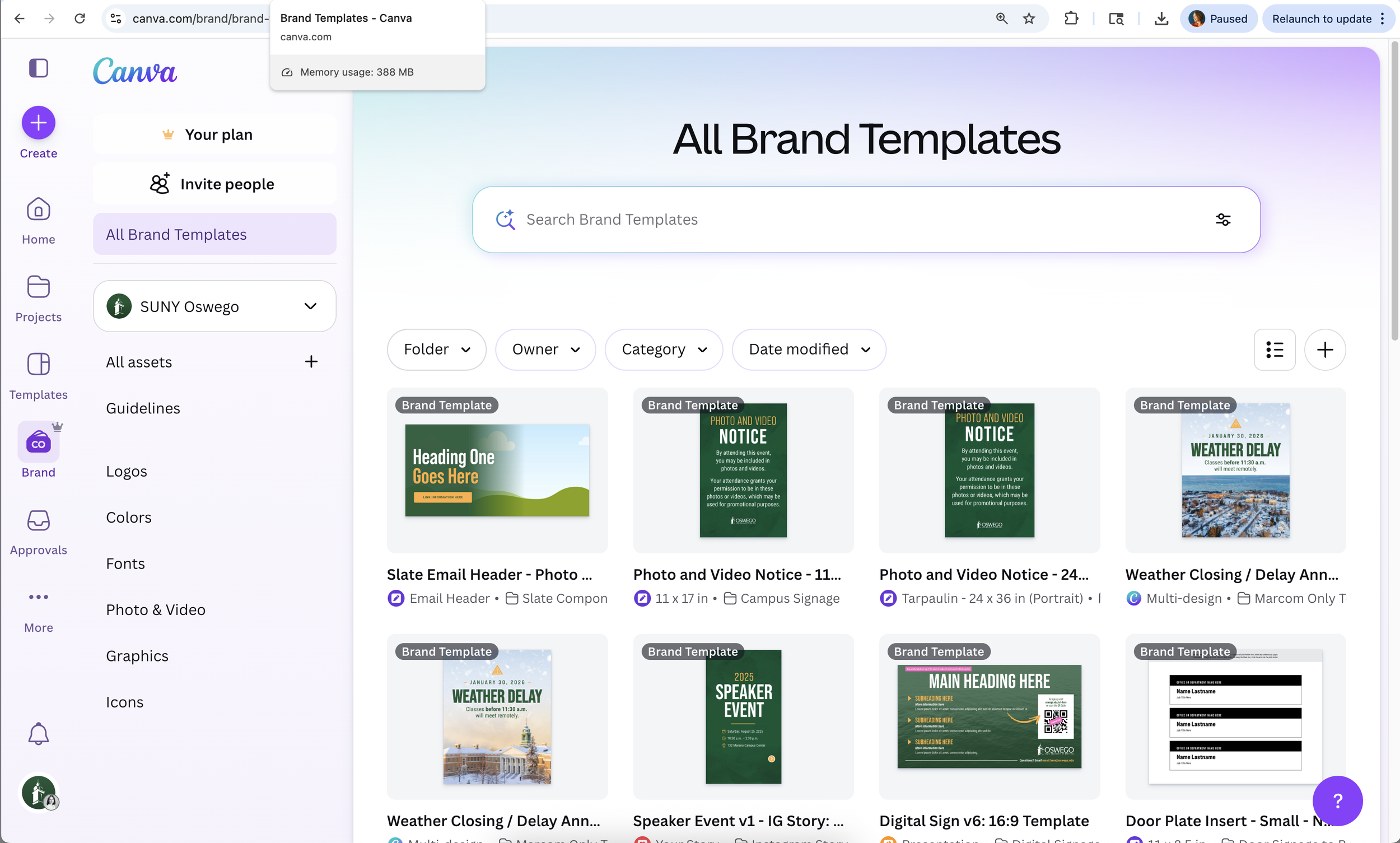Open the Approvals inbox icon
Image resolution: width=1400 pixels, height=843 pixels.
point(39,520)
